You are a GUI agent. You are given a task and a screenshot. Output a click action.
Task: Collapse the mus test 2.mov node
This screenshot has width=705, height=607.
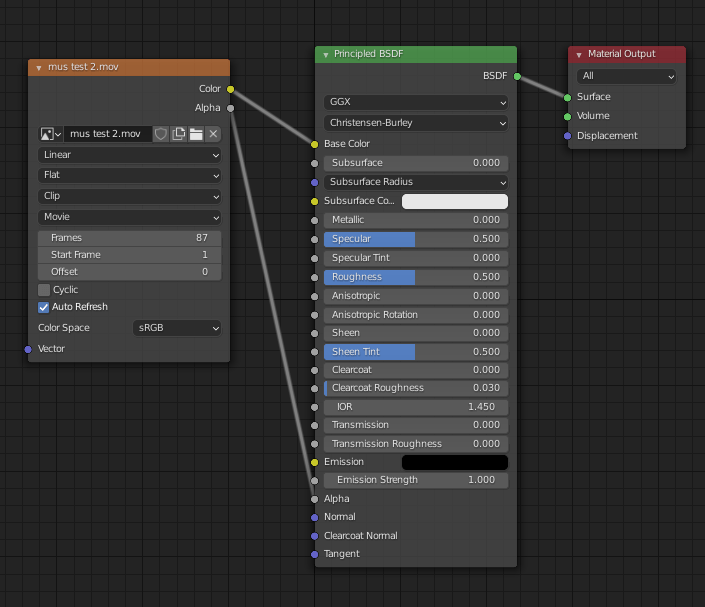point(39,67)
